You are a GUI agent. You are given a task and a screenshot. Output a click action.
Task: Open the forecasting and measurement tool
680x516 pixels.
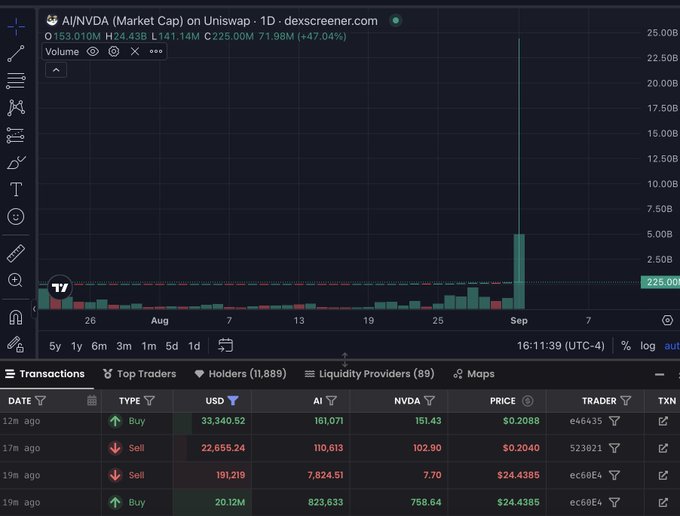[x=16, y=135]
